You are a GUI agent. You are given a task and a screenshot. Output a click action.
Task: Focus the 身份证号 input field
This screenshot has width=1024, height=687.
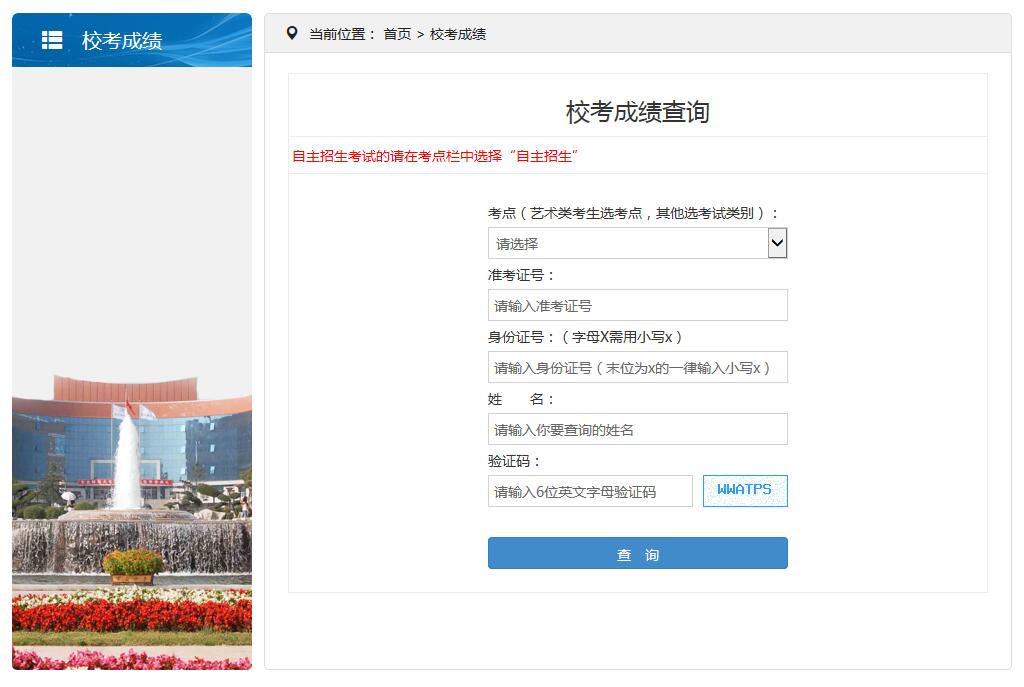coord(637,367)
